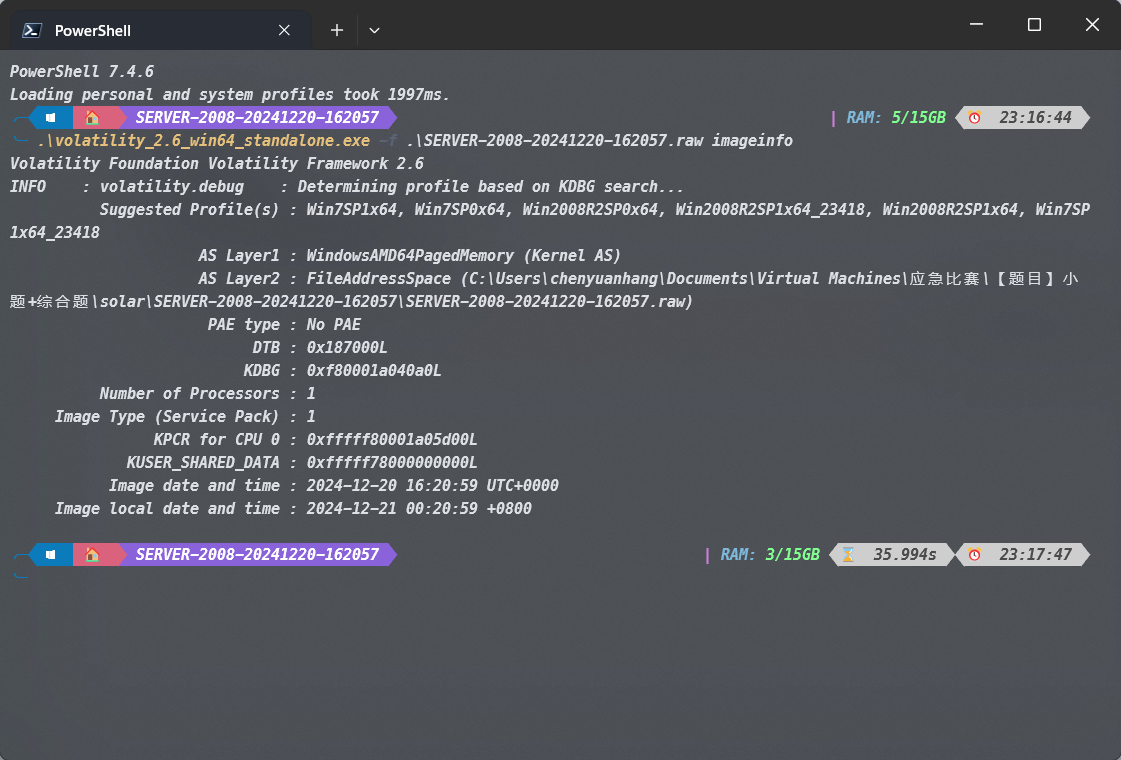
Task: Click the home icon in second prompt
Action: (x=92, y=554)
